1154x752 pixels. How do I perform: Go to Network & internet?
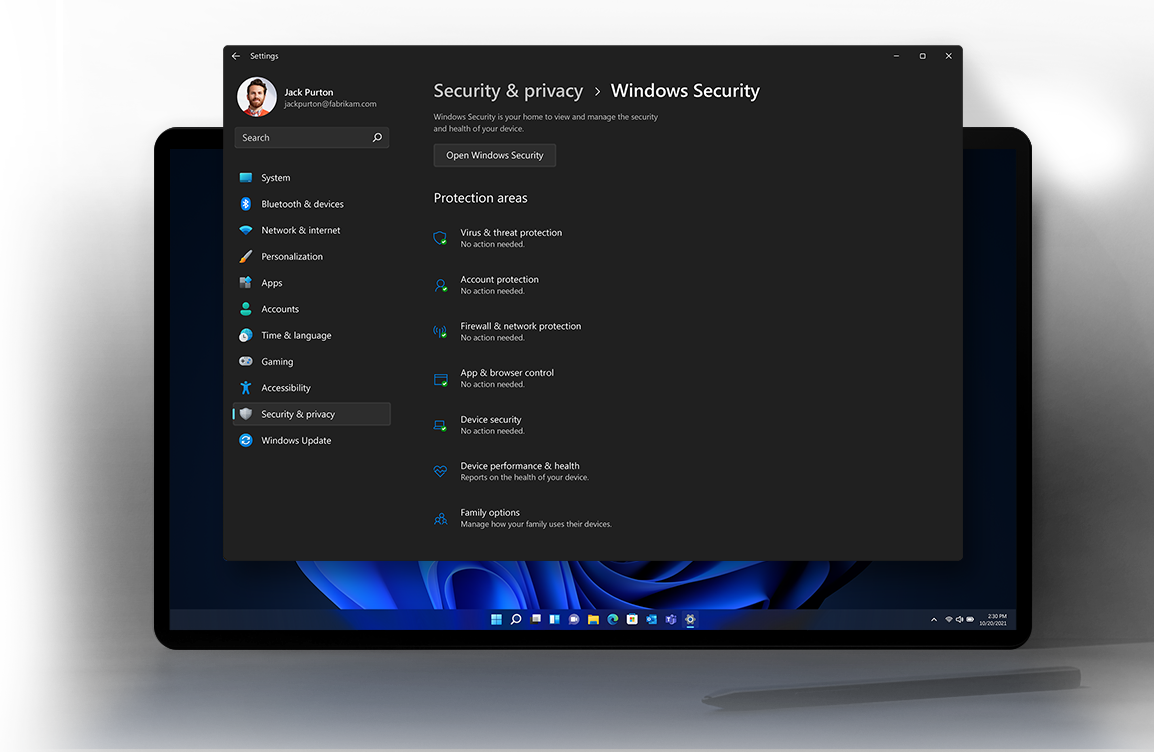click(x=311, y=230)
